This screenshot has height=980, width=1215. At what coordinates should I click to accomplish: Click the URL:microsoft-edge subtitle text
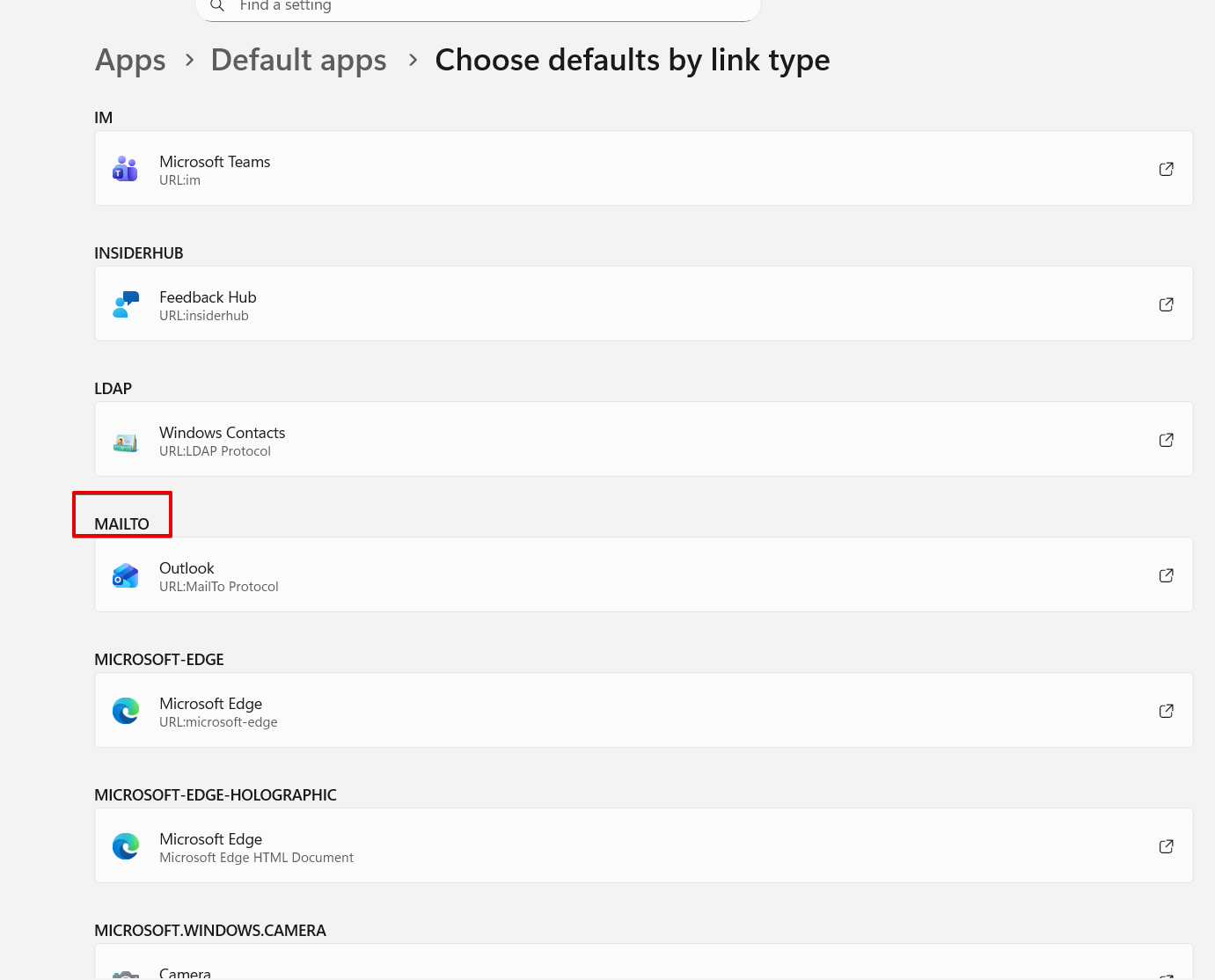218,722
